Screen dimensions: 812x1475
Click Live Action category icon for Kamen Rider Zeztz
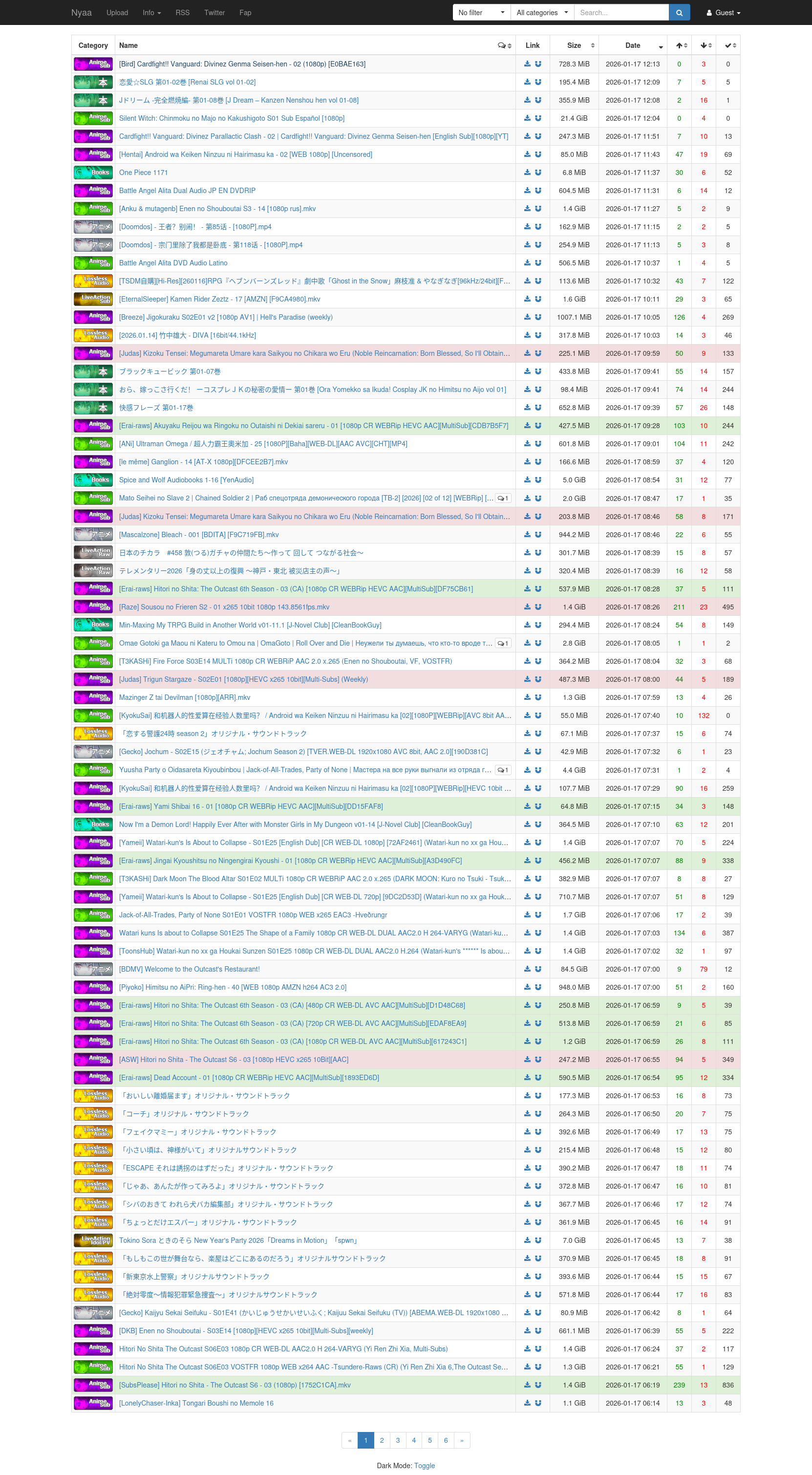click(x=93, y=299)
